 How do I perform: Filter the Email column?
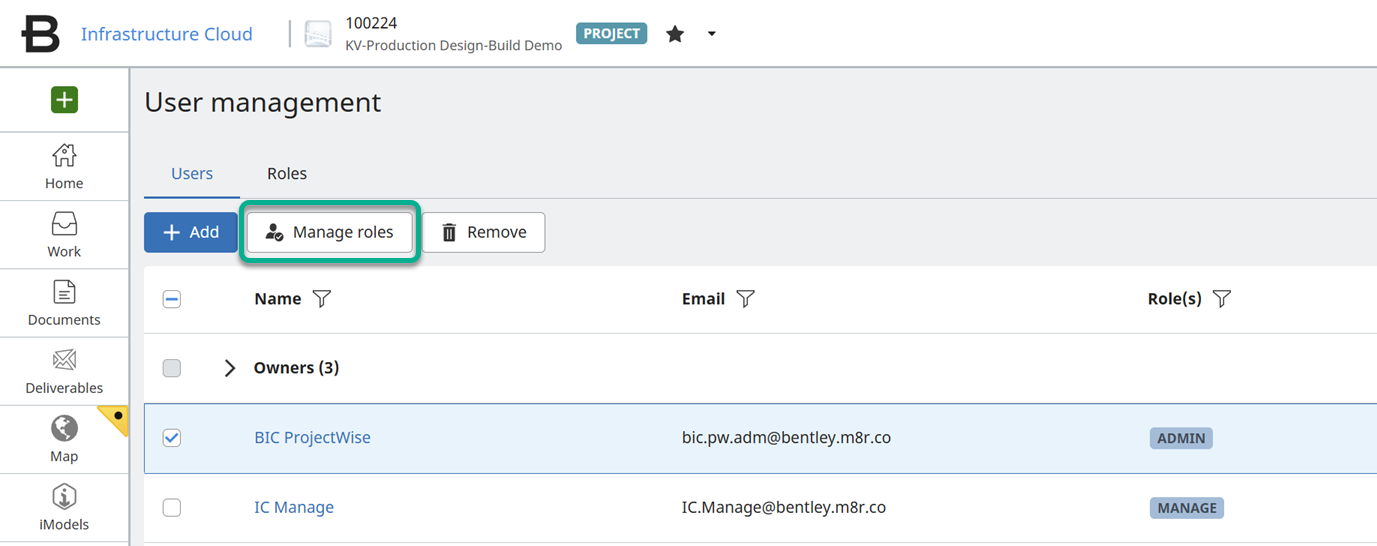[x=745, y=299]
